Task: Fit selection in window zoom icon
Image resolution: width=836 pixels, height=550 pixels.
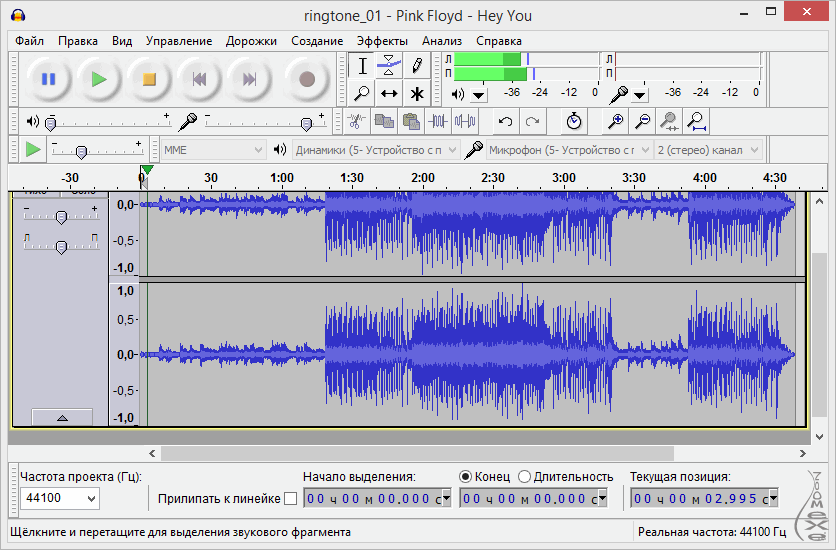Action: [x=669, y=122]
